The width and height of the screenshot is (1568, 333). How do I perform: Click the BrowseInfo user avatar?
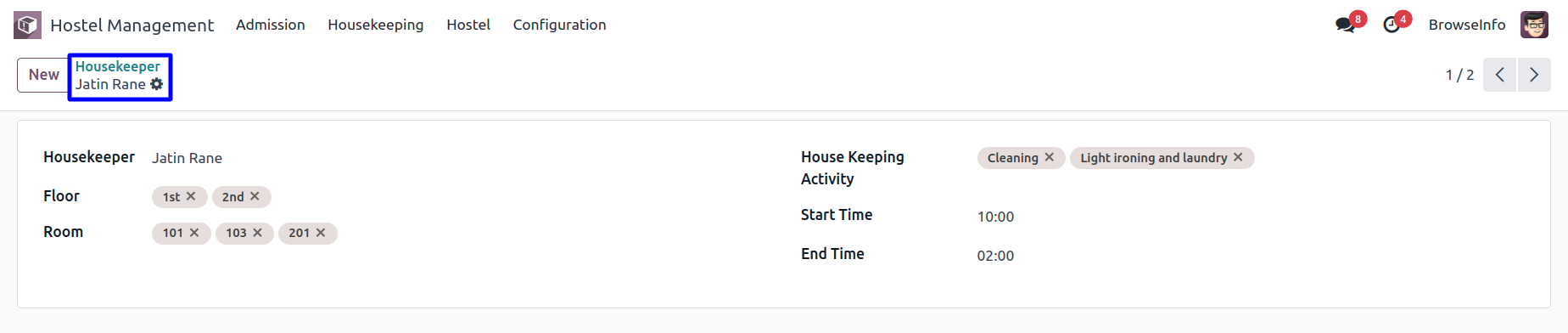point(1534,25)
